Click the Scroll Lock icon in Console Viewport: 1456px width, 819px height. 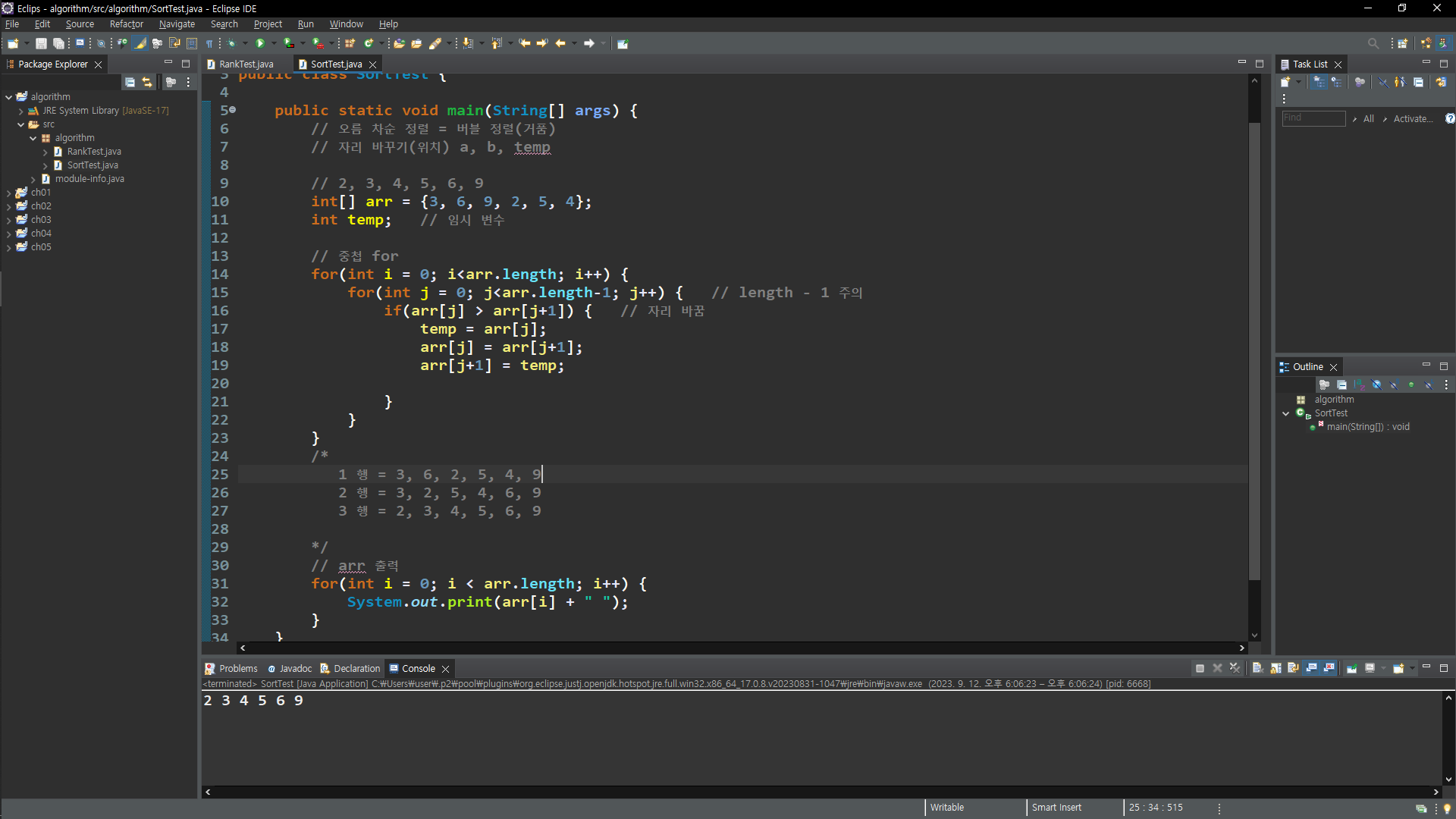click(x=1276, y=668)
